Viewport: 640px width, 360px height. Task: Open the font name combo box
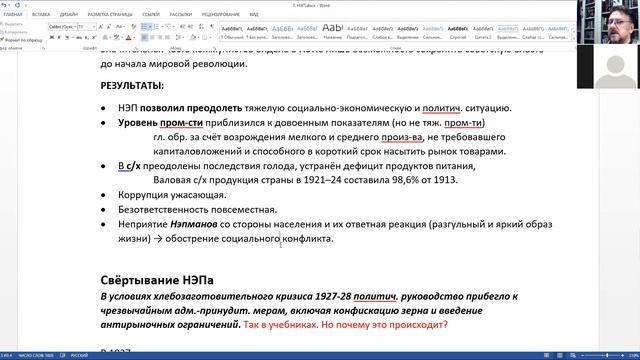[x=62, y=27]
